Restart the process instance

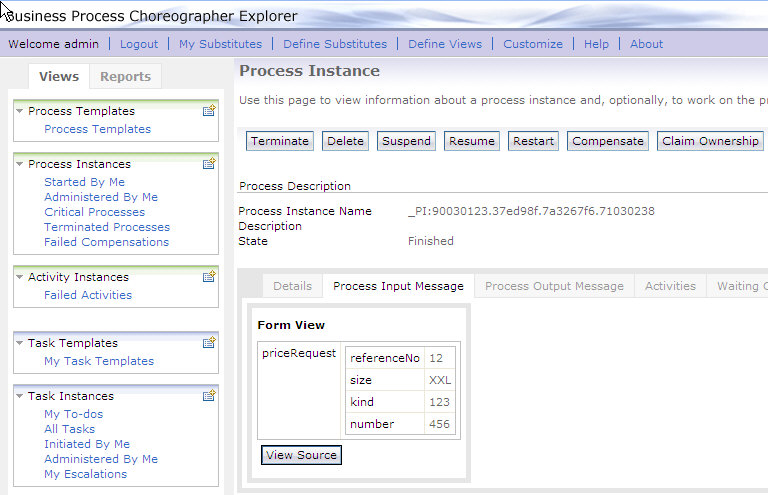click(x=533, y=141)
